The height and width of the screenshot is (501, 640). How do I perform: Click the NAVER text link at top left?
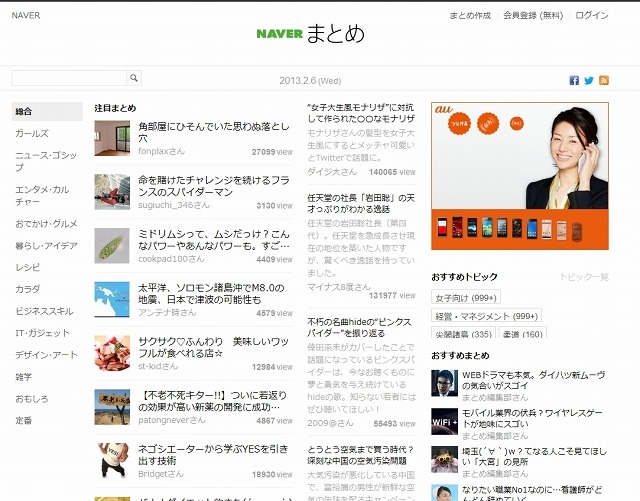point(26,16)
